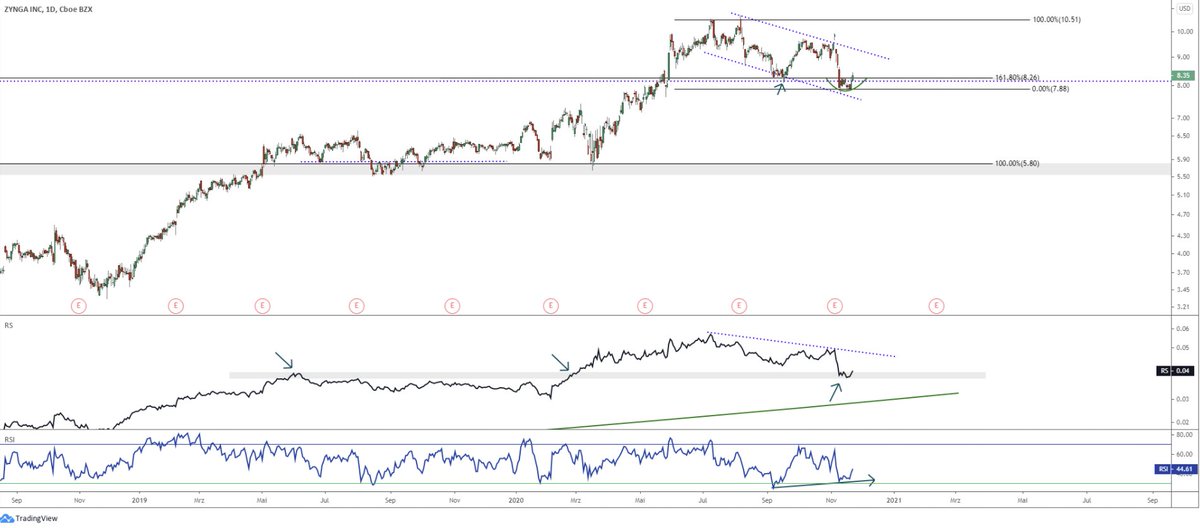Click the 0.03 value on RS axis
The height and width of the screenshot is (528, 1200).
click(x=1185, y=398)
